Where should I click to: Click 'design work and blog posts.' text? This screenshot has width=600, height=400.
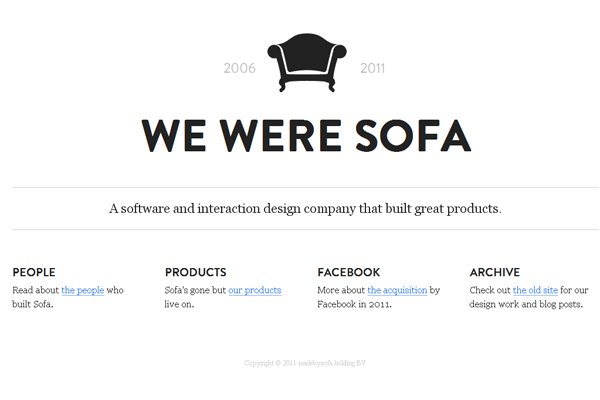pos(526,304)
